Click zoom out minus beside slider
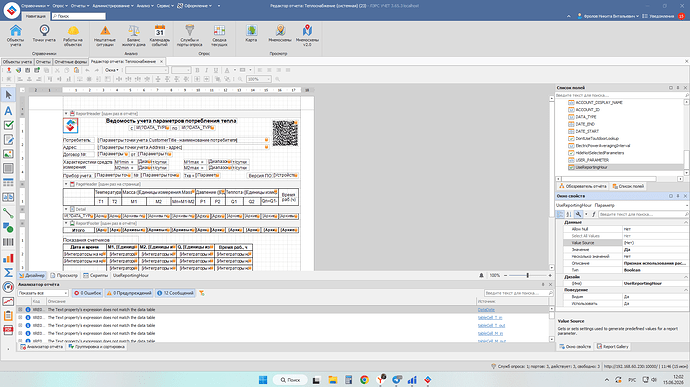Screen dimensions: 690x387 (505, 276)
